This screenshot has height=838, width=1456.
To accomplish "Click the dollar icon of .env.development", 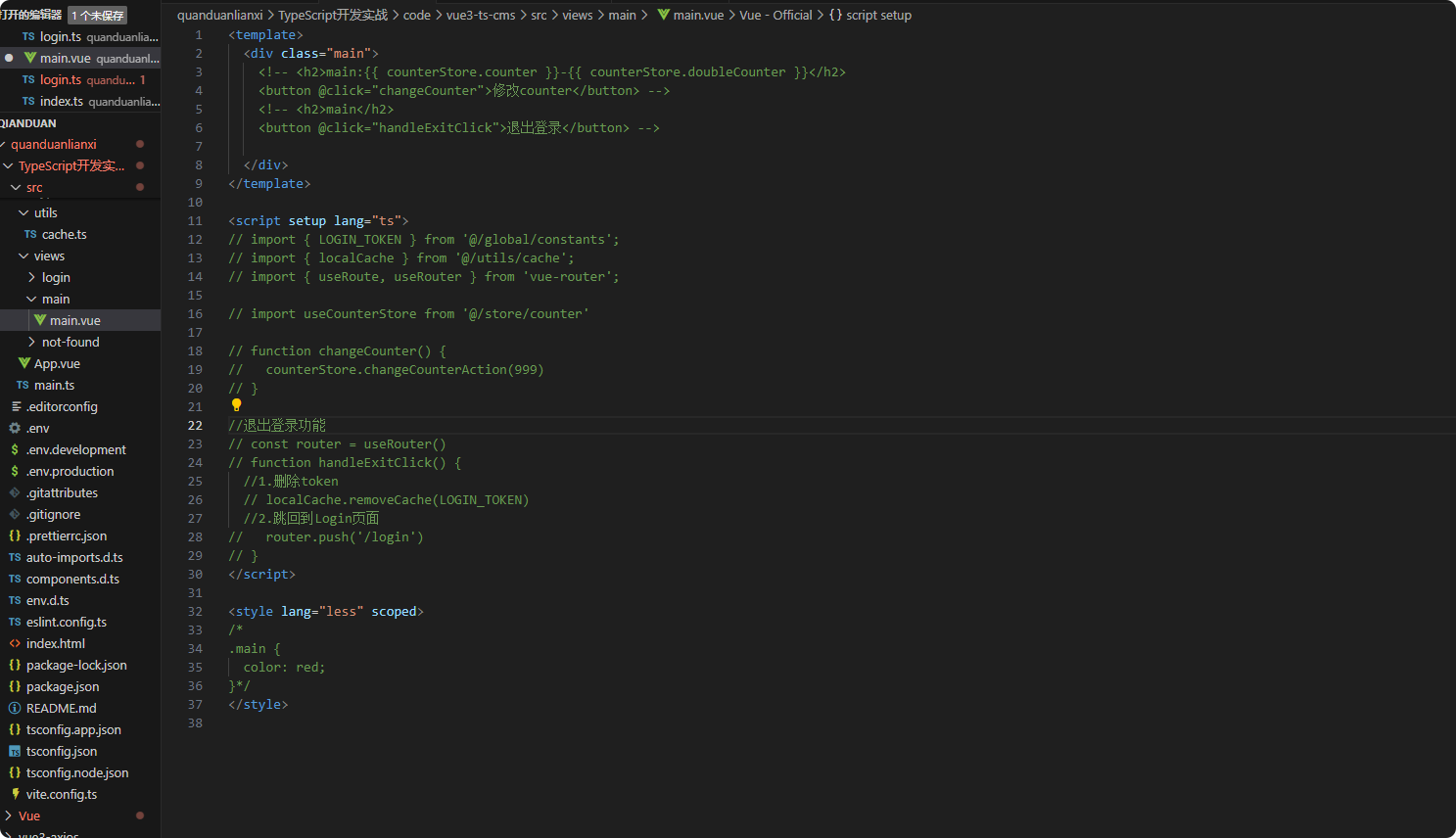I will pyautogui.click(x=15, y=449).
